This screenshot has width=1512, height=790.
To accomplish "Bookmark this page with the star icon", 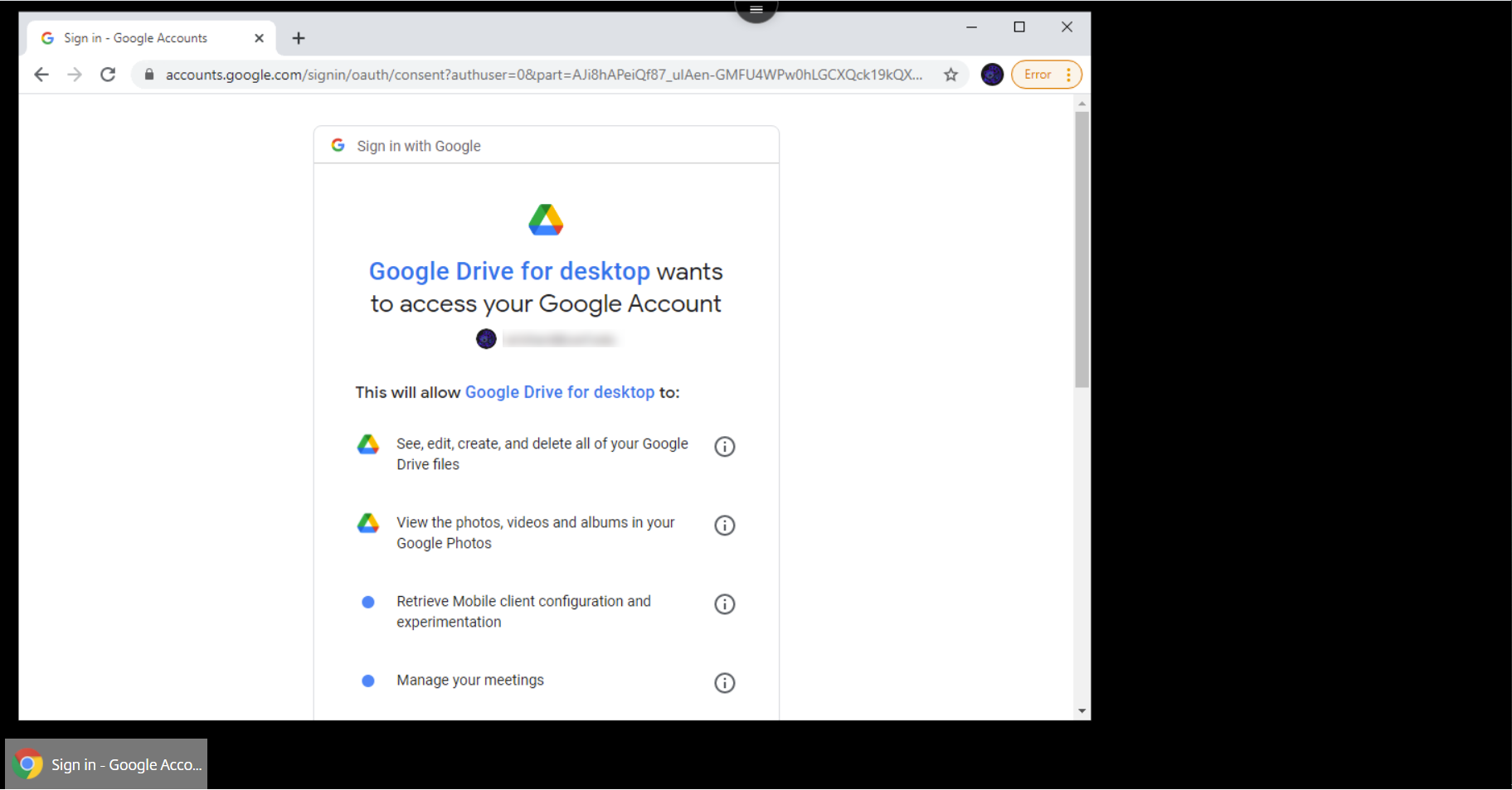I will 950,75.
